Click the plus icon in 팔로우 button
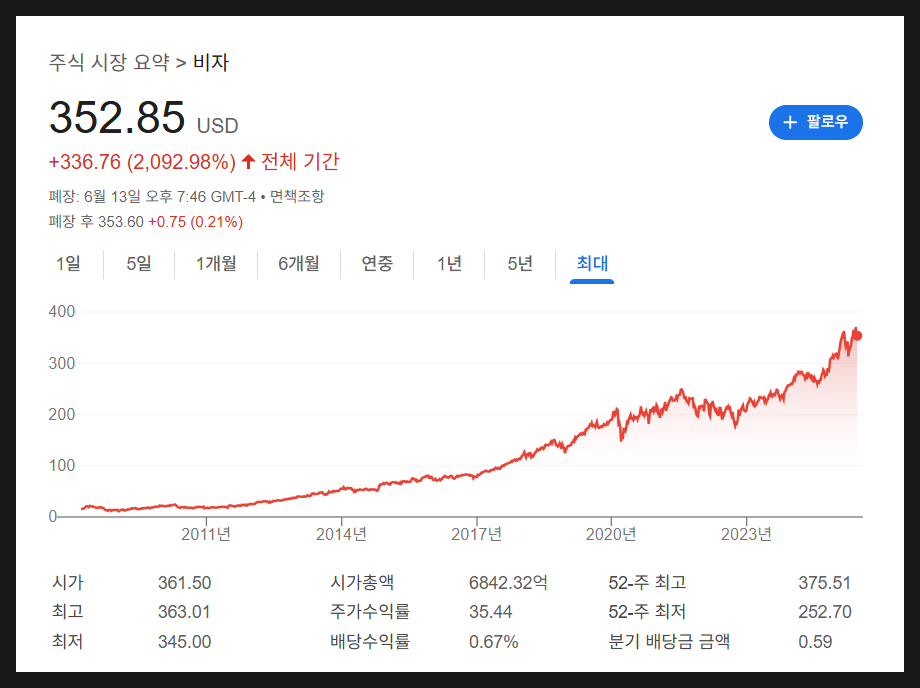This screenshot has width=920, height=688. 790,122
